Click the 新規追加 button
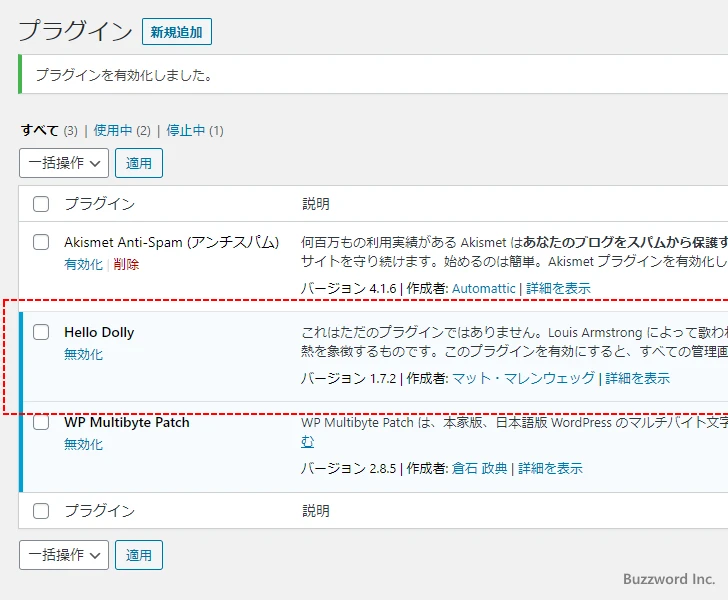 coord(177,32)
